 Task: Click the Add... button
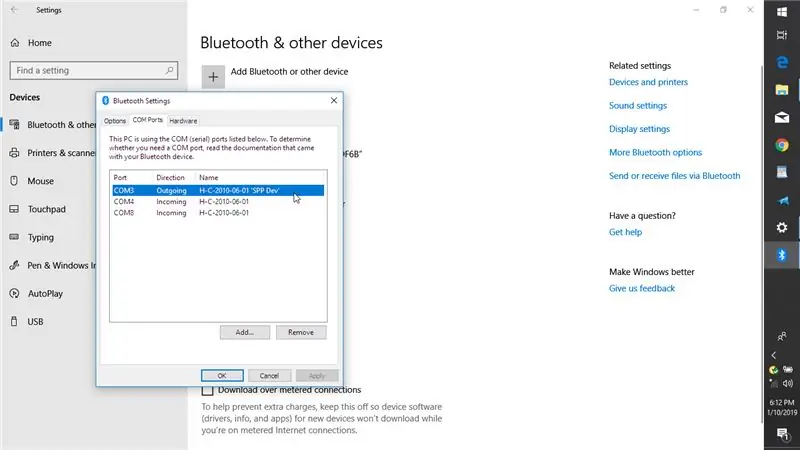coord(245,332)
